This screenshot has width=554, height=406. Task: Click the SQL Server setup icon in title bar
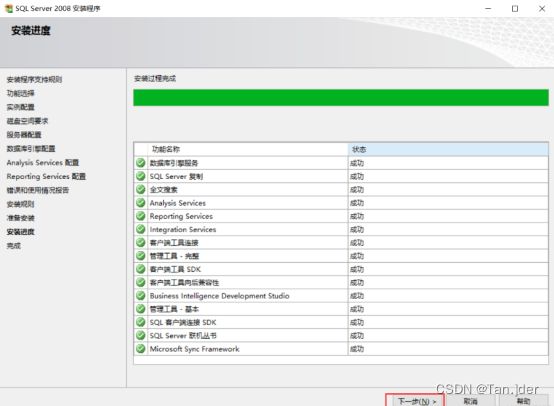8,8
